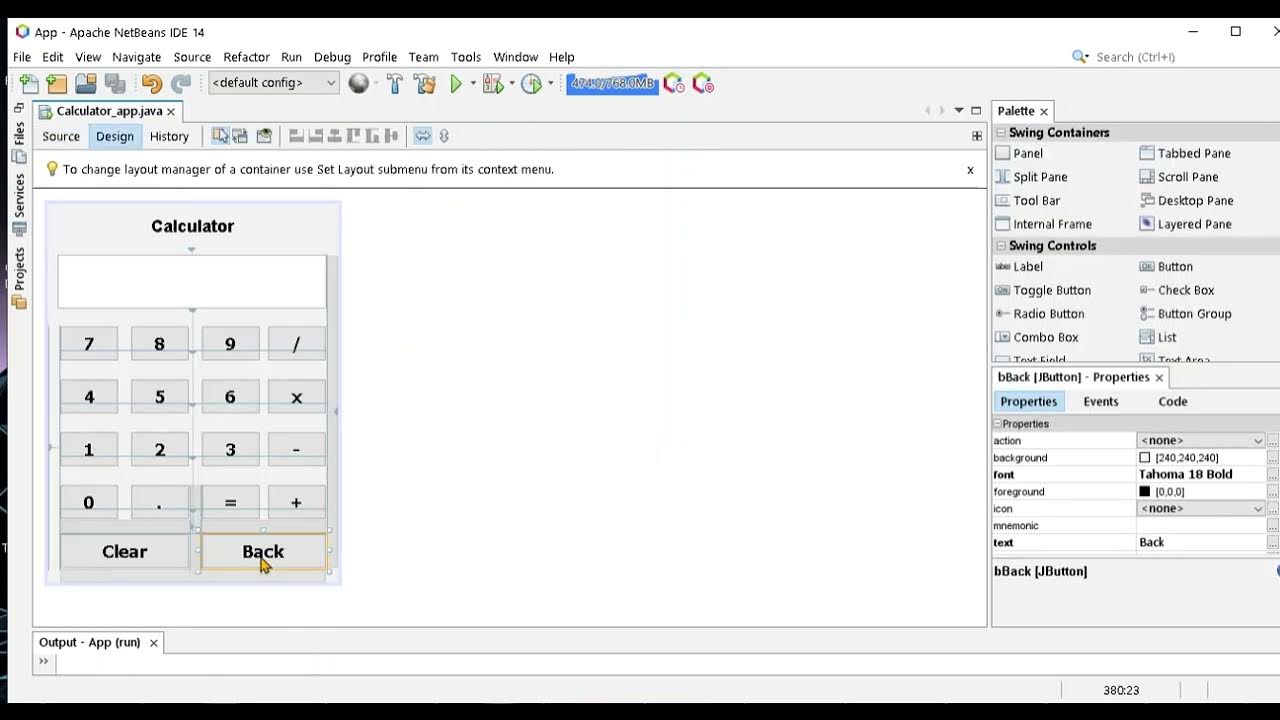Switch to the Code properties tab
Image resolution: width=1280 pixels, height=720 pixels.
pyautogui.click(x=1173, y=401)
